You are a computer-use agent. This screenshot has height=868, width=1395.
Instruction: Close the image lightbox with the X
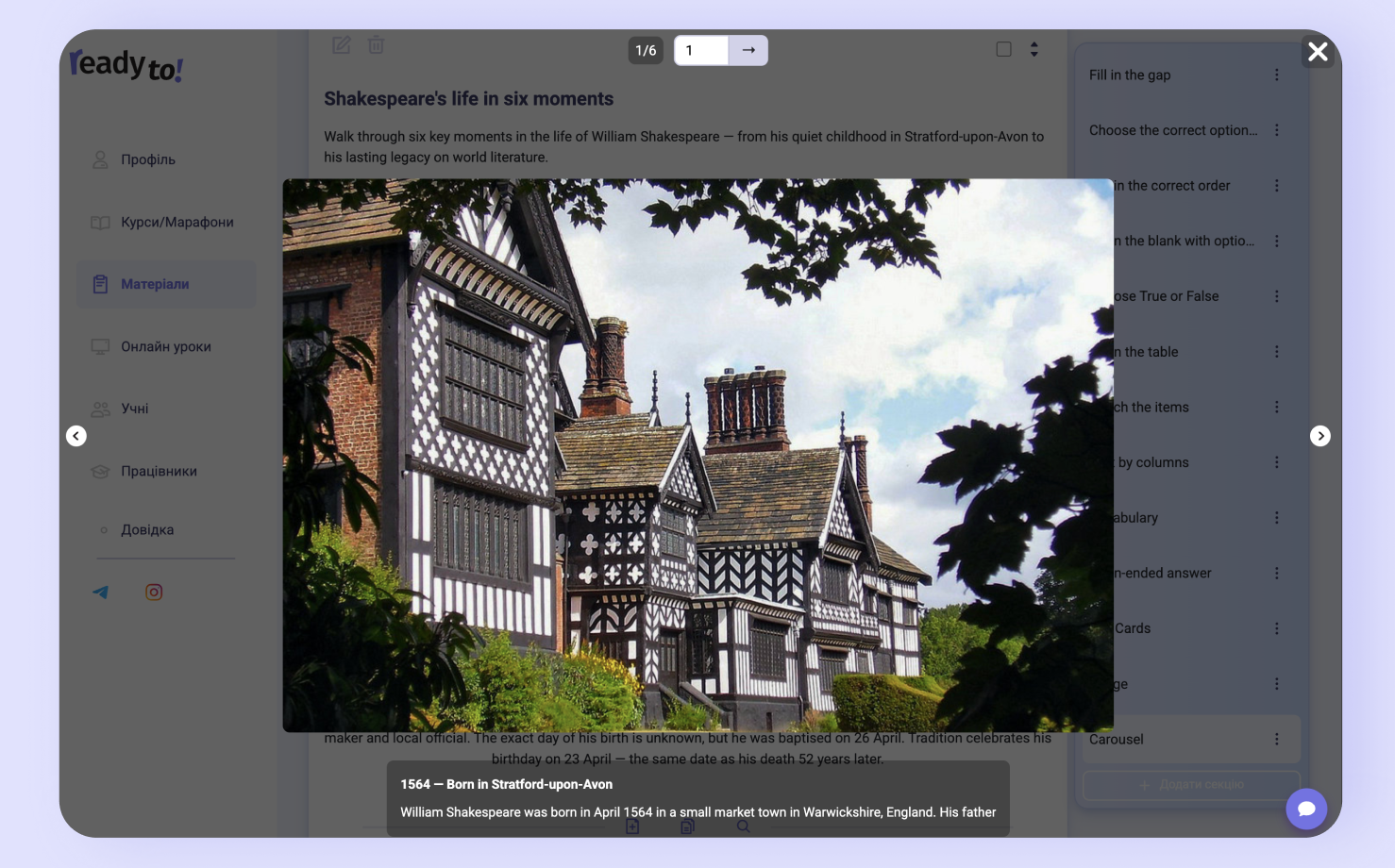[1318, 51]
